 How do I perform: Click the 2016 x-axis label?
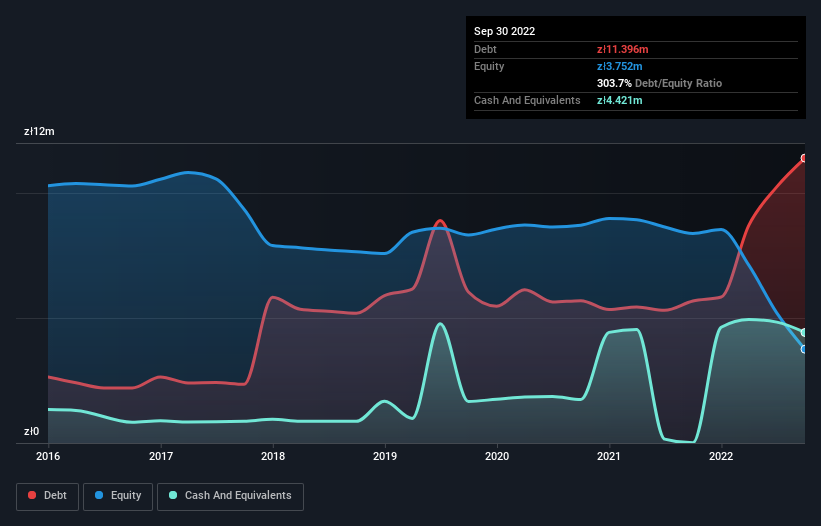48,456
